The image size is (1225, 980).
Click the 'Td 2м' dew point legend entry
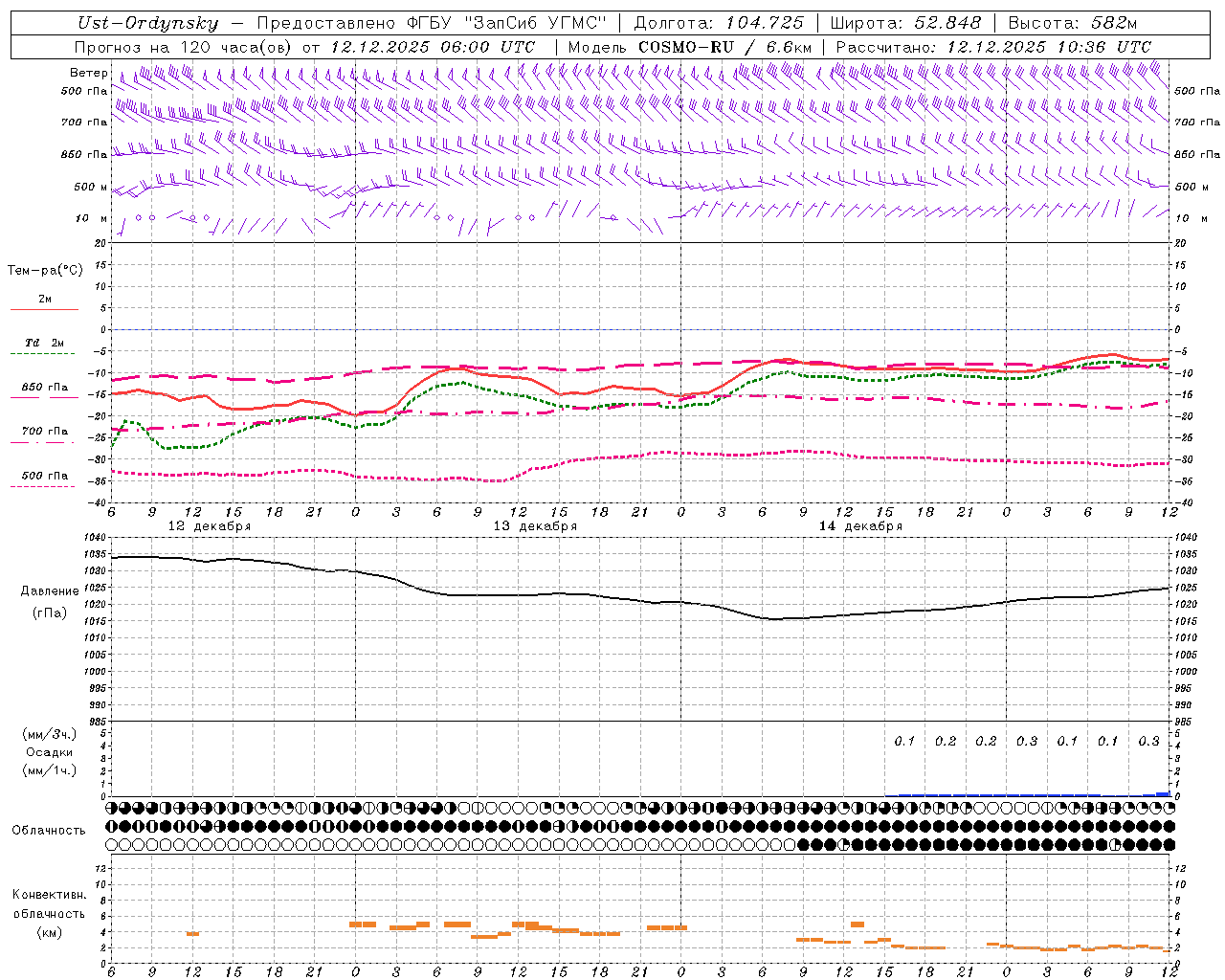point(45,343)
